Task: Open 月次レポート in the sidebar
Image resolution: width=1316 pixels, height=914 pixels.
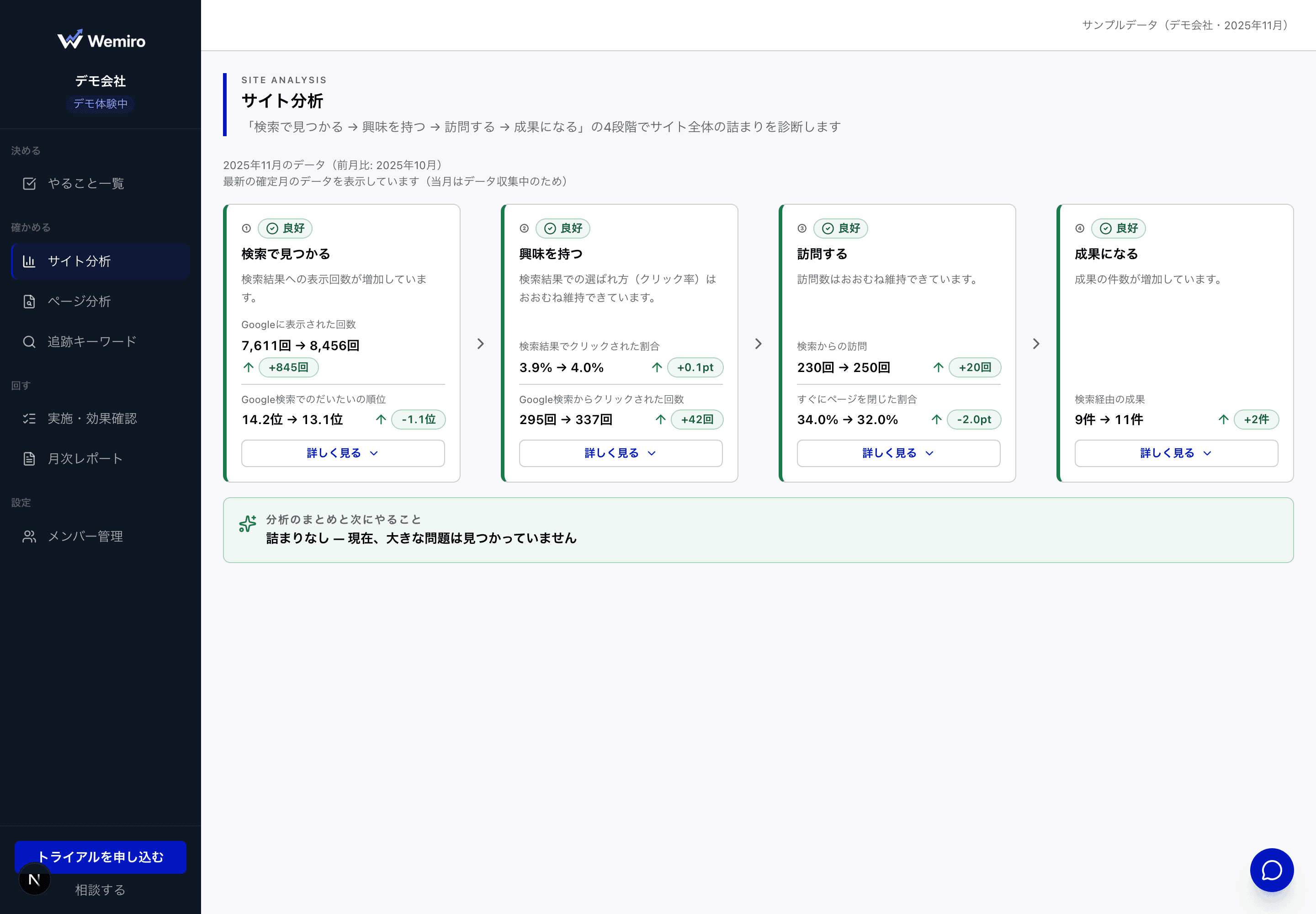Action: pos(100,459)
